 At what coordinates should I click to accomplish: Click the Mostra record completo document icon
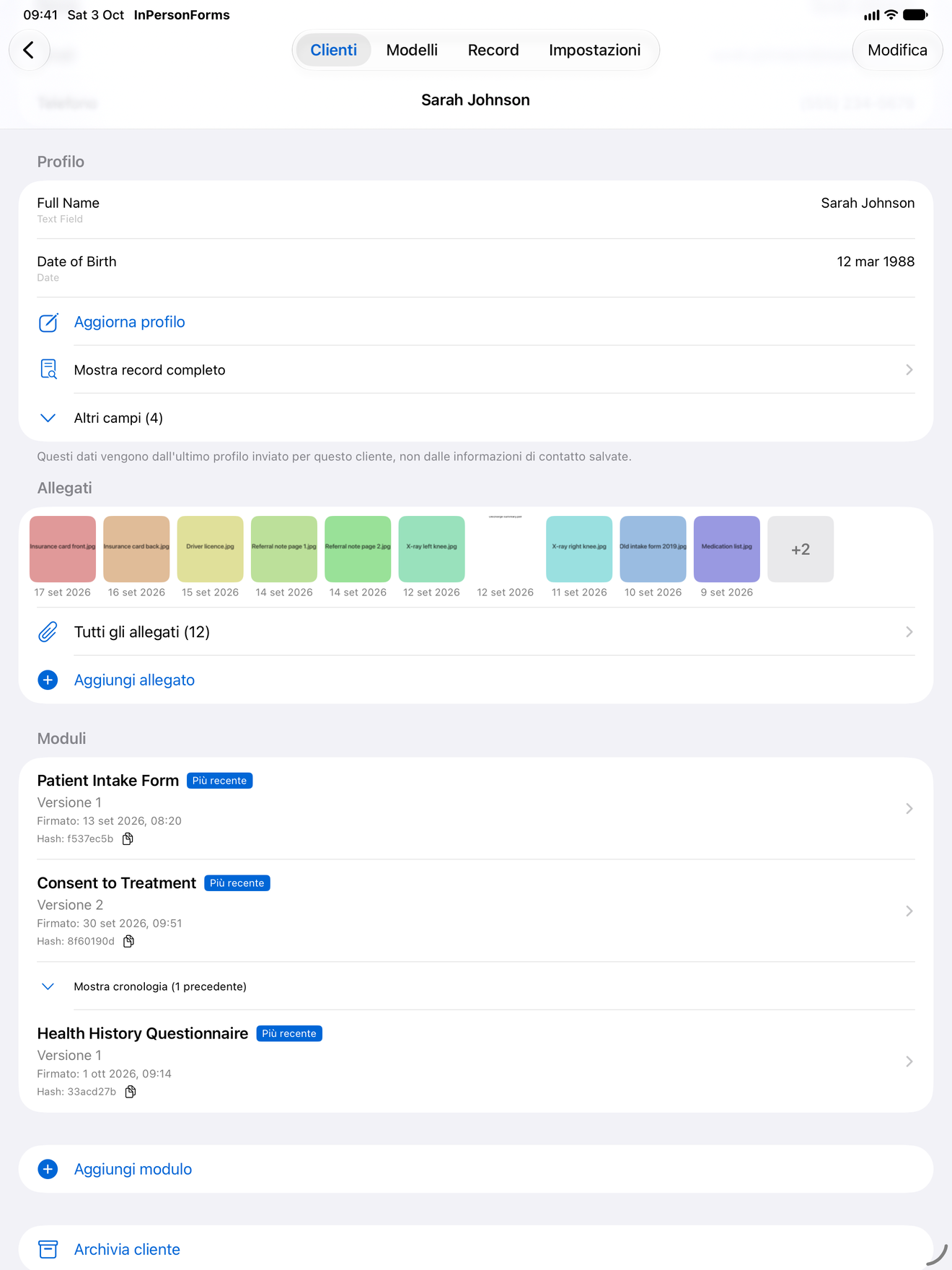(x=48, y=369)
